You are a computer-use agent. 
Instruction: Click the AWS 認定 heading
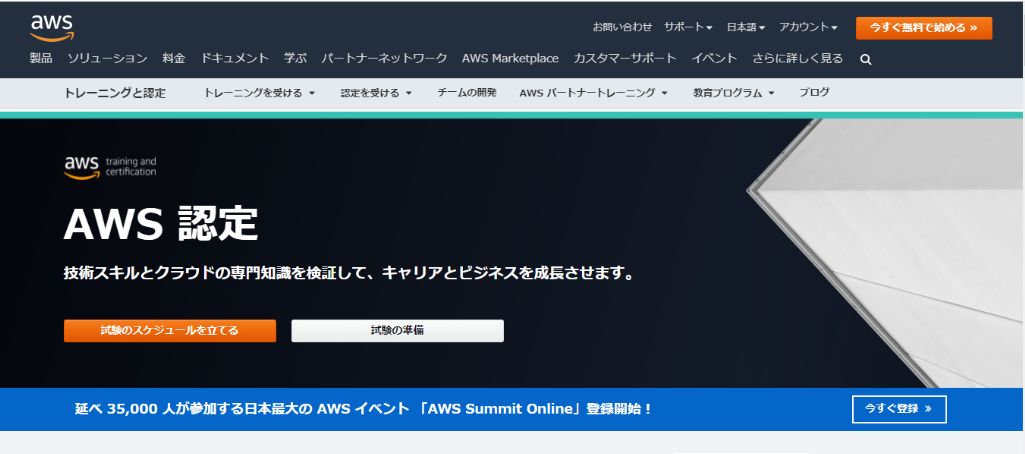161,223
